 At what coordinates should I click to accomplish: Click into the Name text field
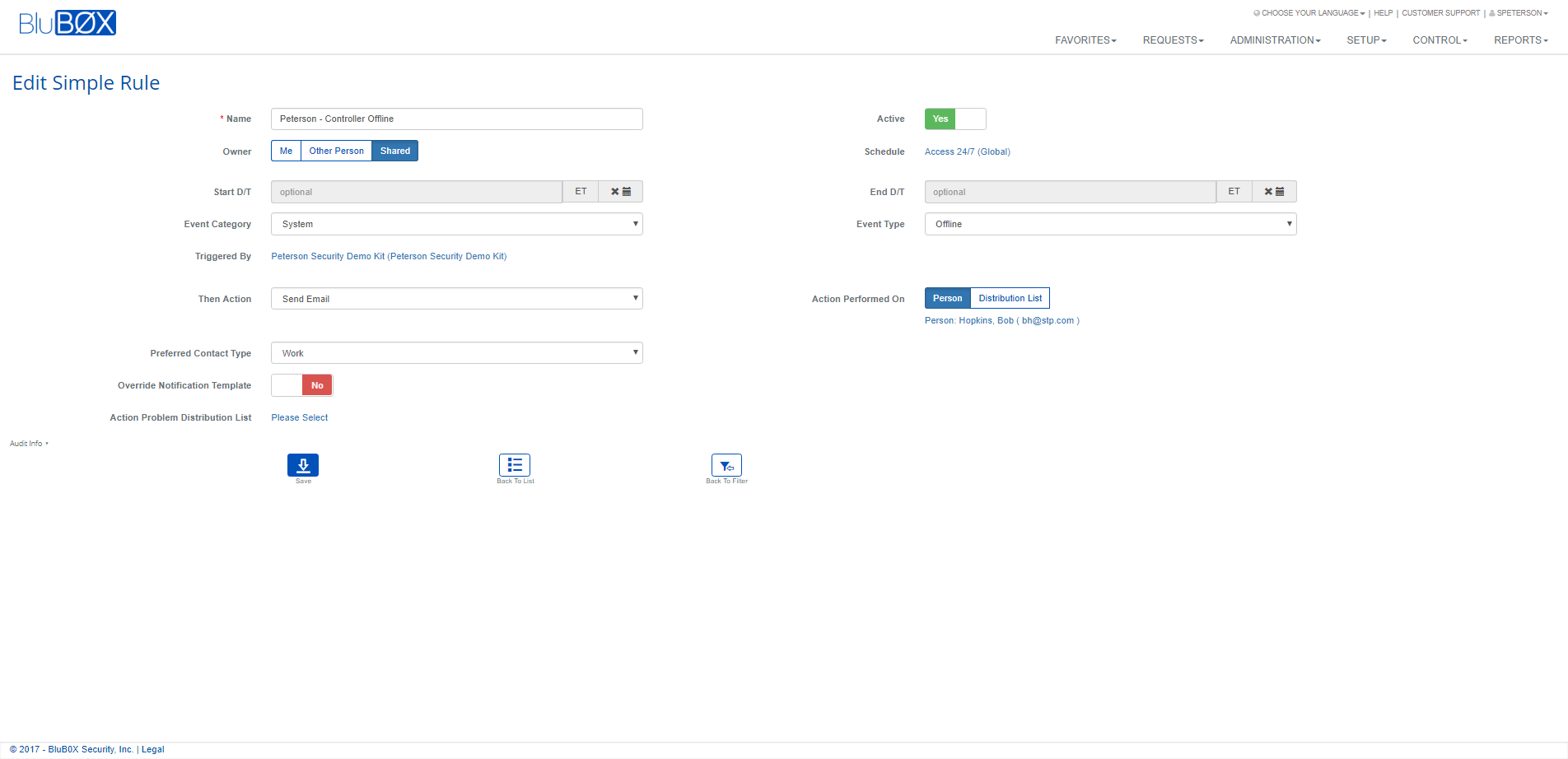[x=456, y=119]
